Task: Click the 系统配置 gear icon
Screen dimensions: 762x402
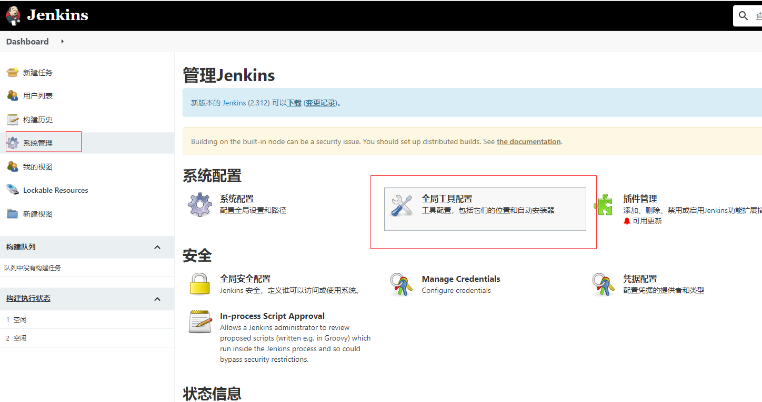Action: pos(200,204)
